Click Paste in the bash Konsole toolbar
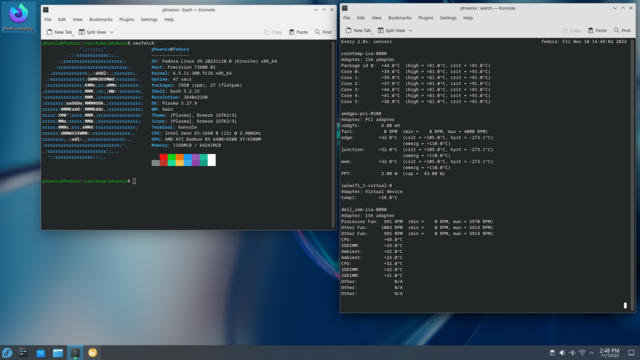The height and width of the screenshot is (360, 640). coord(298,32)
